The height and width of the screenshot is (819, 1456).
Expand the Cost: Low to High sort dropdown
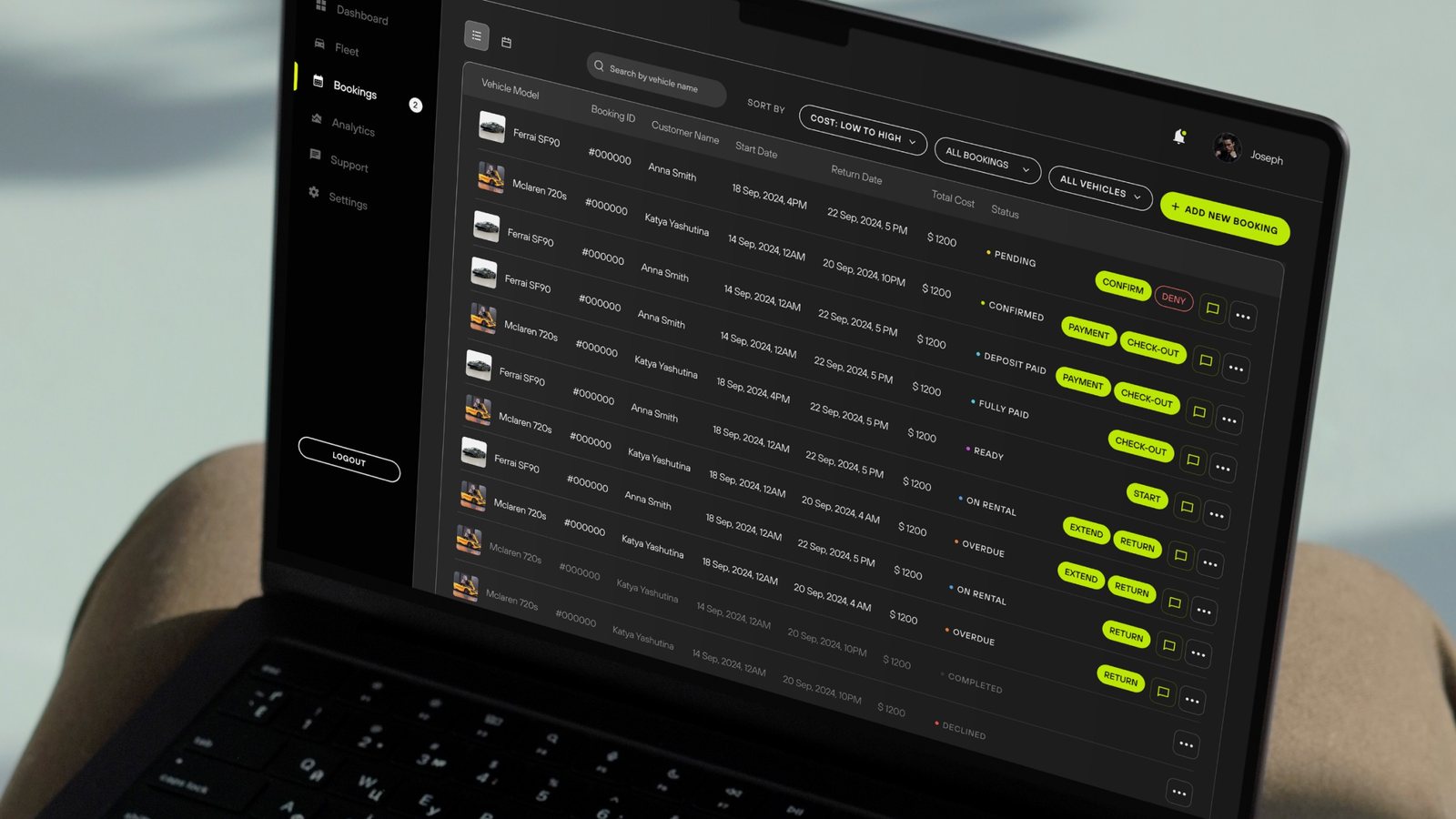[863, 129]
